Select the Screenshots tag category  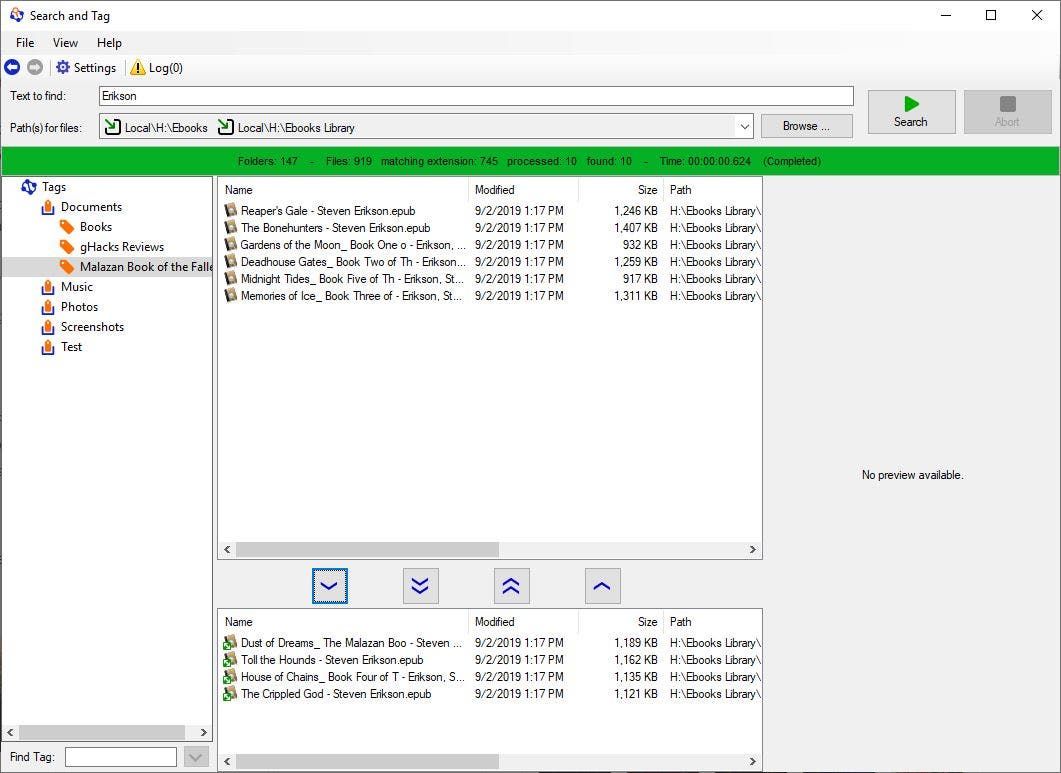coord(92,327)
